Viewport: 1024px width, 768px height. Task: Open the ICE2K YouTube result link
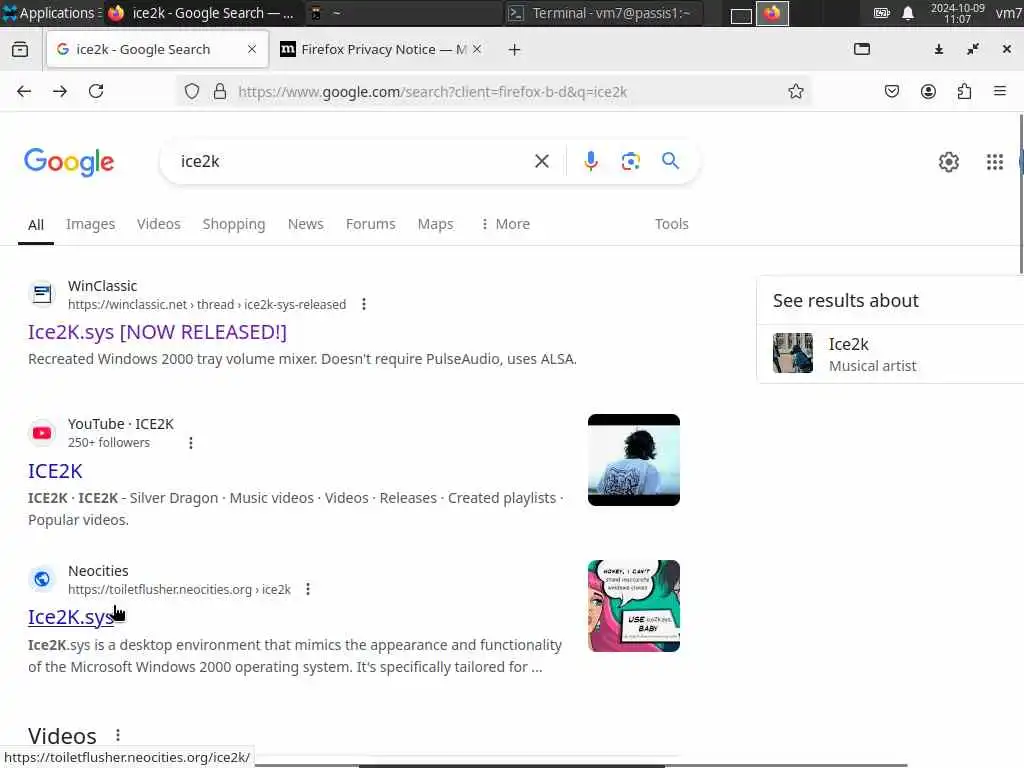point(56,471)
